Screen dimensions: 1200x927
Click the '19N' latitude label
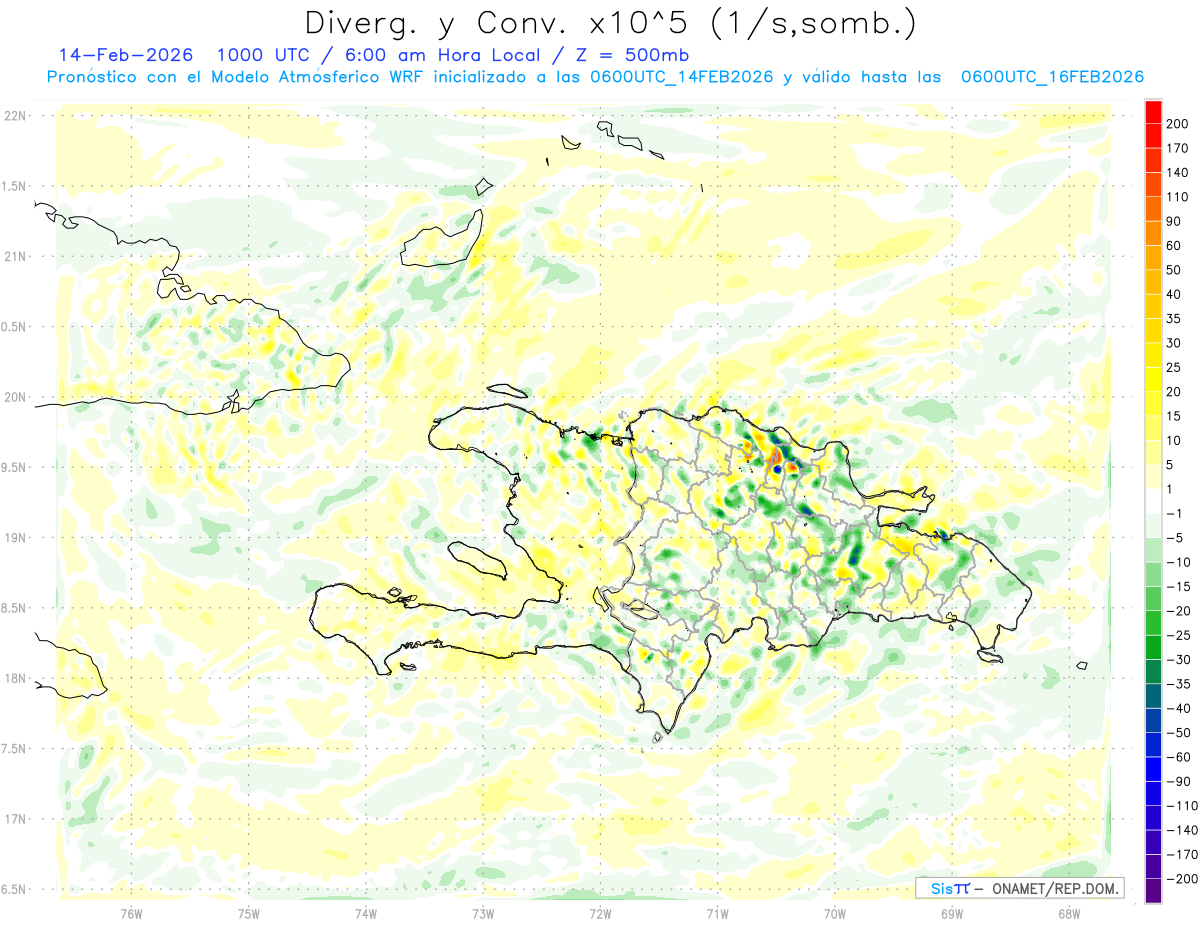(x=14, y=538)
